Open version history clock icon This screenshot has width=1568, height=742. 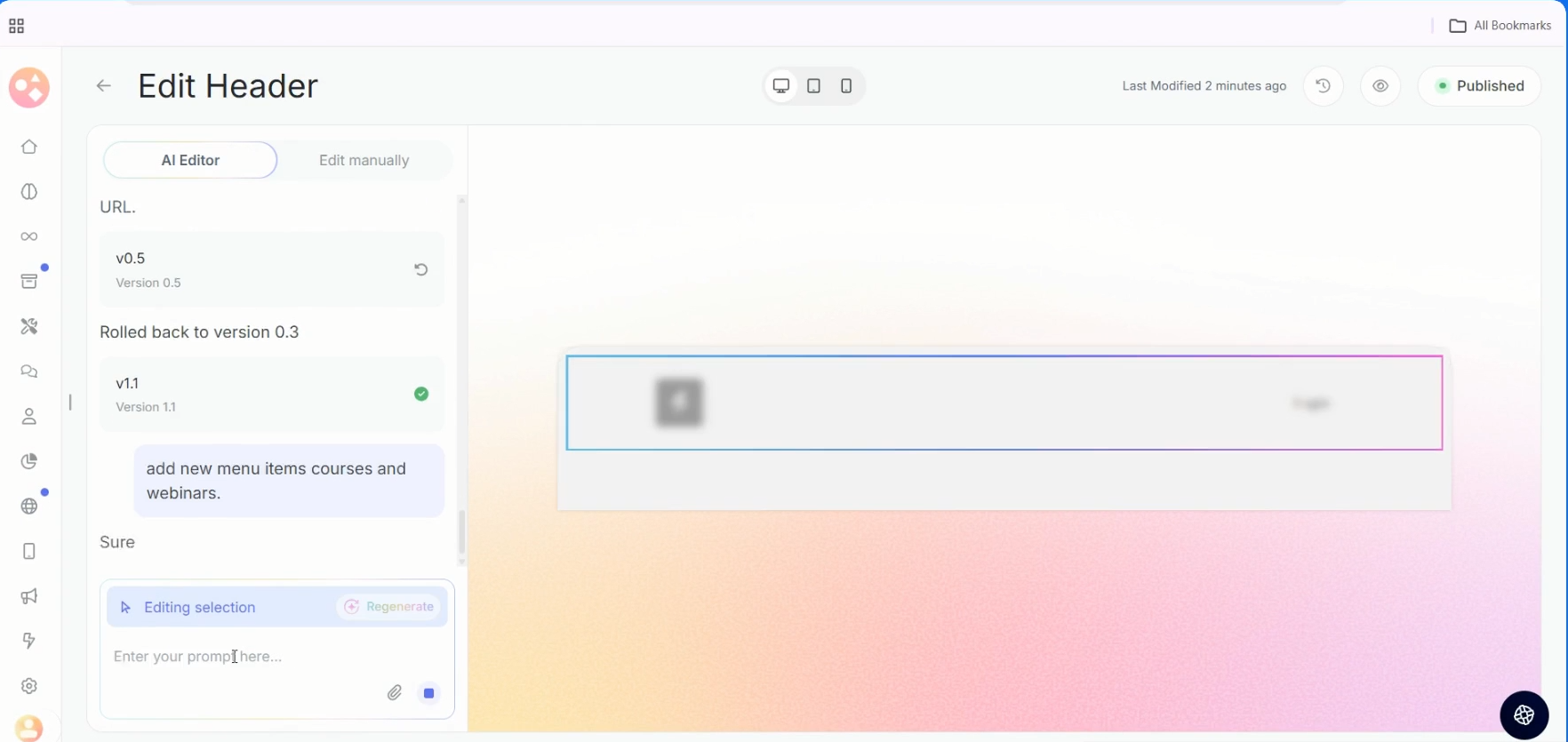pyautogui.click(x=1323, y=86)
